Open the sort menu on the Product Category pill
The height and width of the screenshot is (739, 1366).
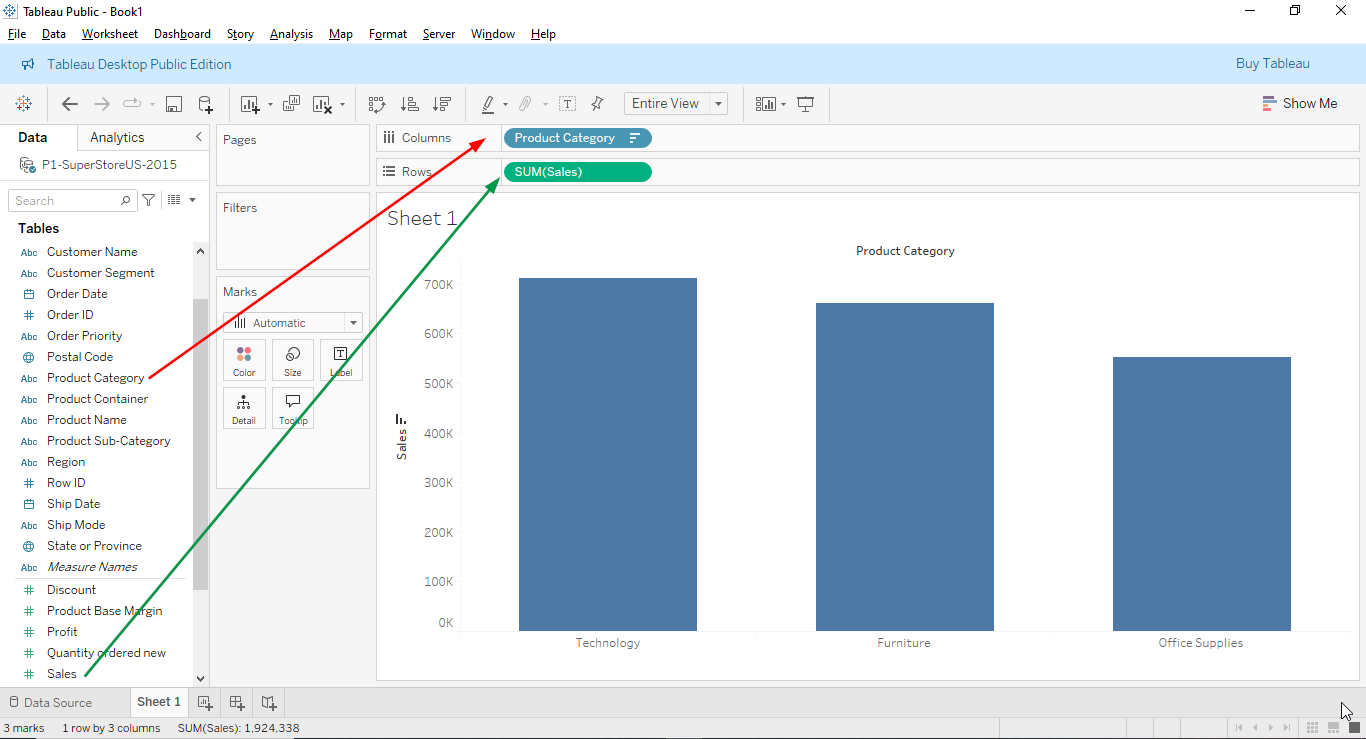pyautogui.click(x=634, y=137)
